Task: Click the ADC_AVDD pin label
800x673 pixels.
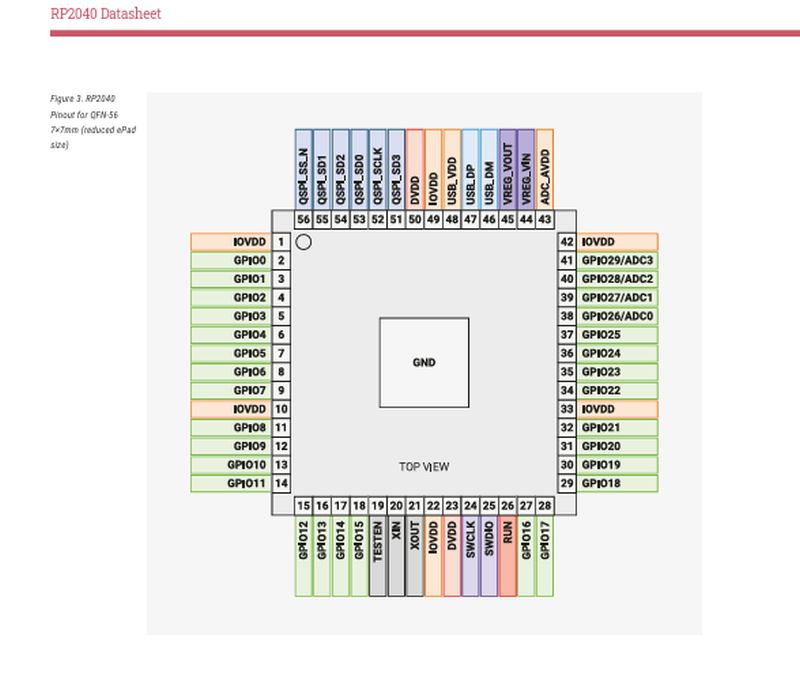Action: pyautogui.click(x=545, y=169)
